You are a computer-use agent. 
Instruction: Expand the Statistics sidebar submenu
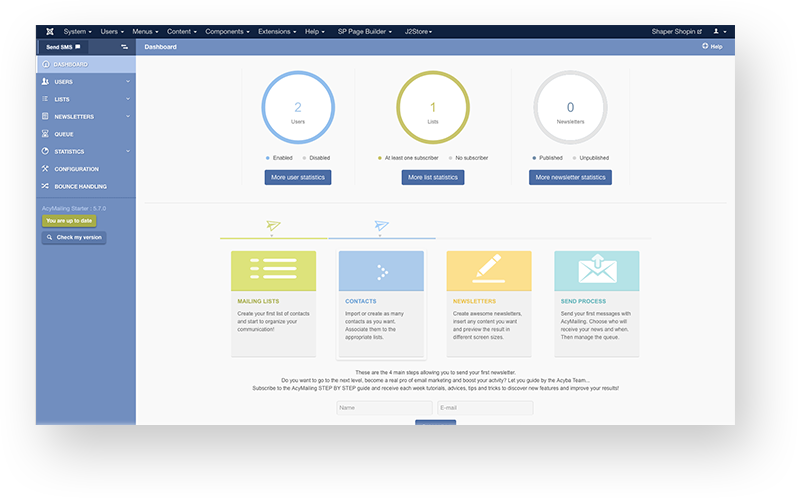pos(128,152)
